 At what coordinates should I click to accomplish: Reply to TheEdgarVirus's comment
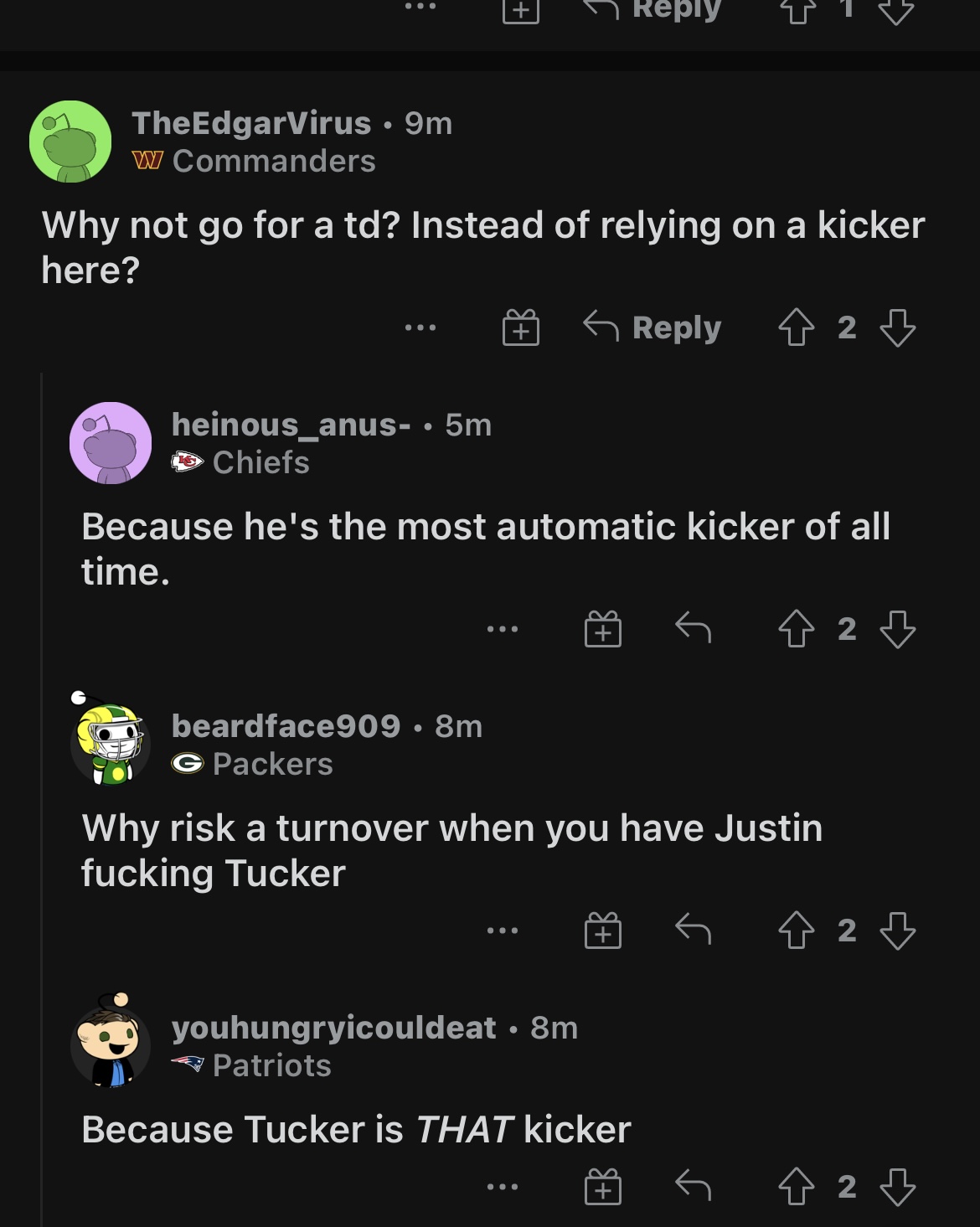pyautogui.click(x=652, y=327)
